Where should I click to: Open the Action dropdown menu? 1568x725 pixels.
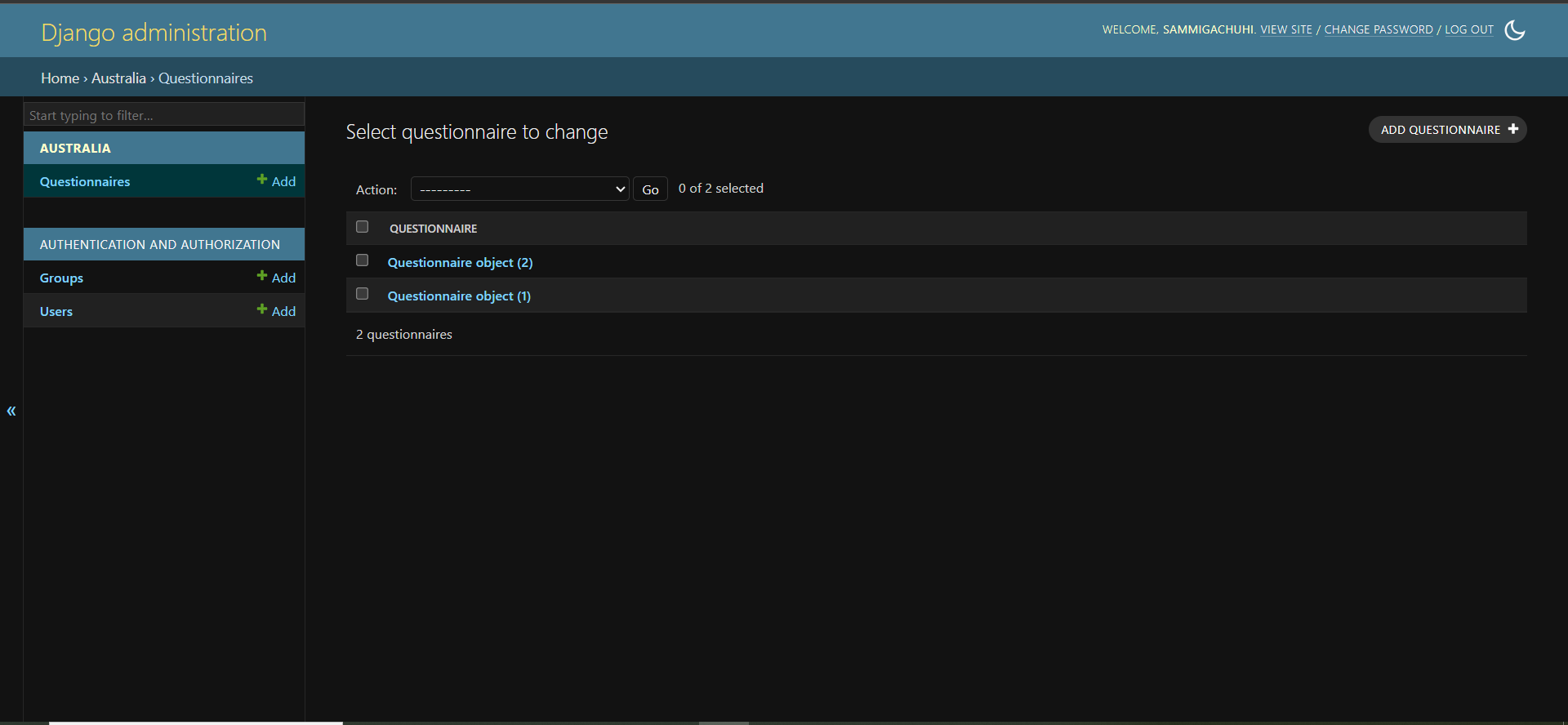[519, 189]
